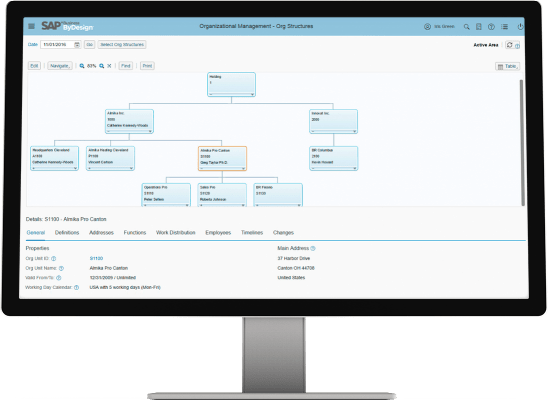The width and height of the screenshot is (548, 400).
Task: Switch to the Timelines tab
Action: (x=252, y=233)
